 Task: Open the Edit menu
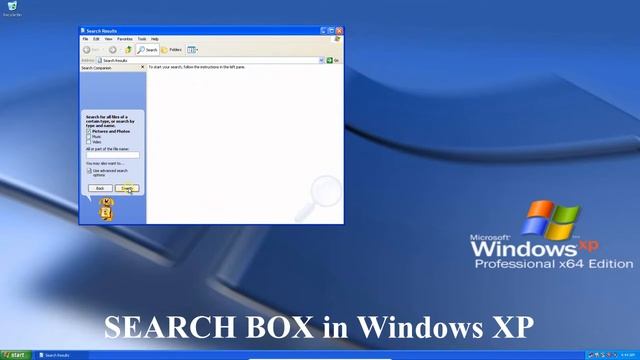click(x=96, y=39)
